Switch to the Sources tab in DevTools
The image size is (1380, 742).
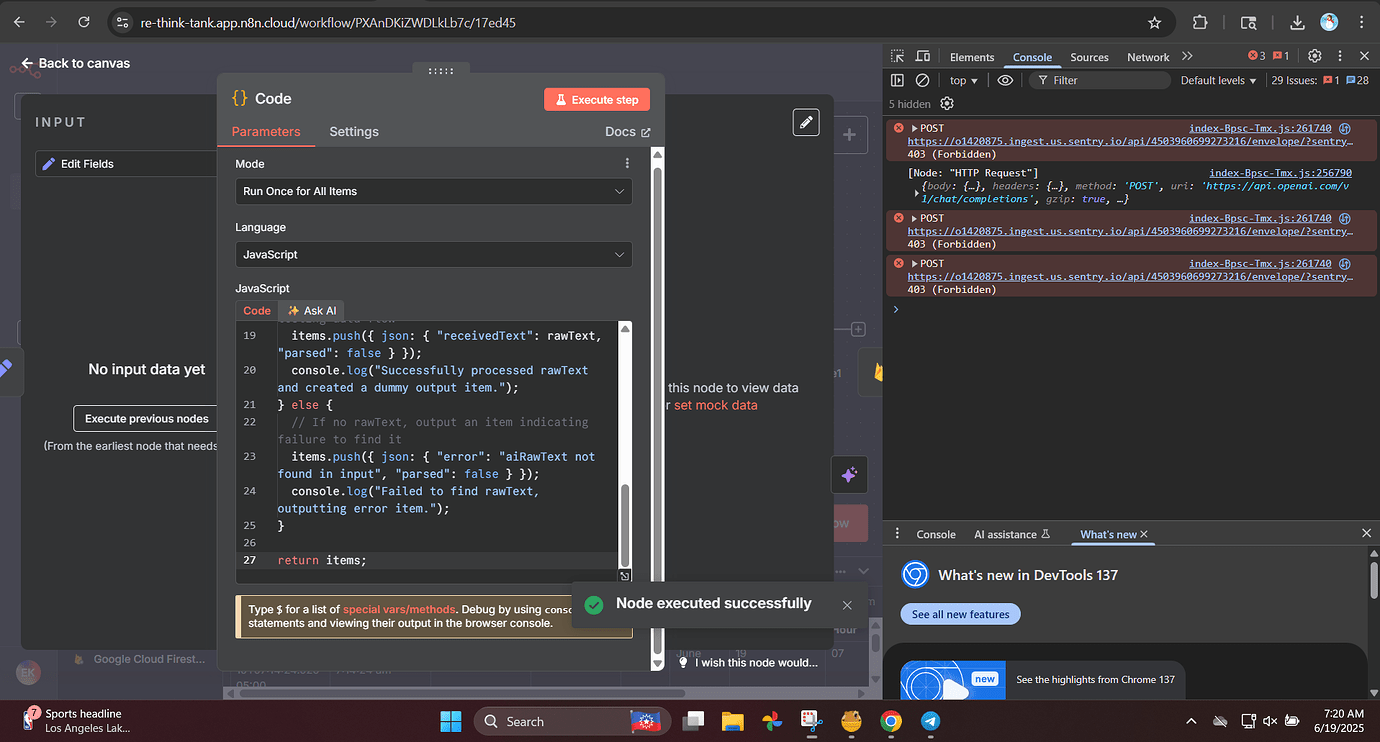click(x=1089, y=57)
